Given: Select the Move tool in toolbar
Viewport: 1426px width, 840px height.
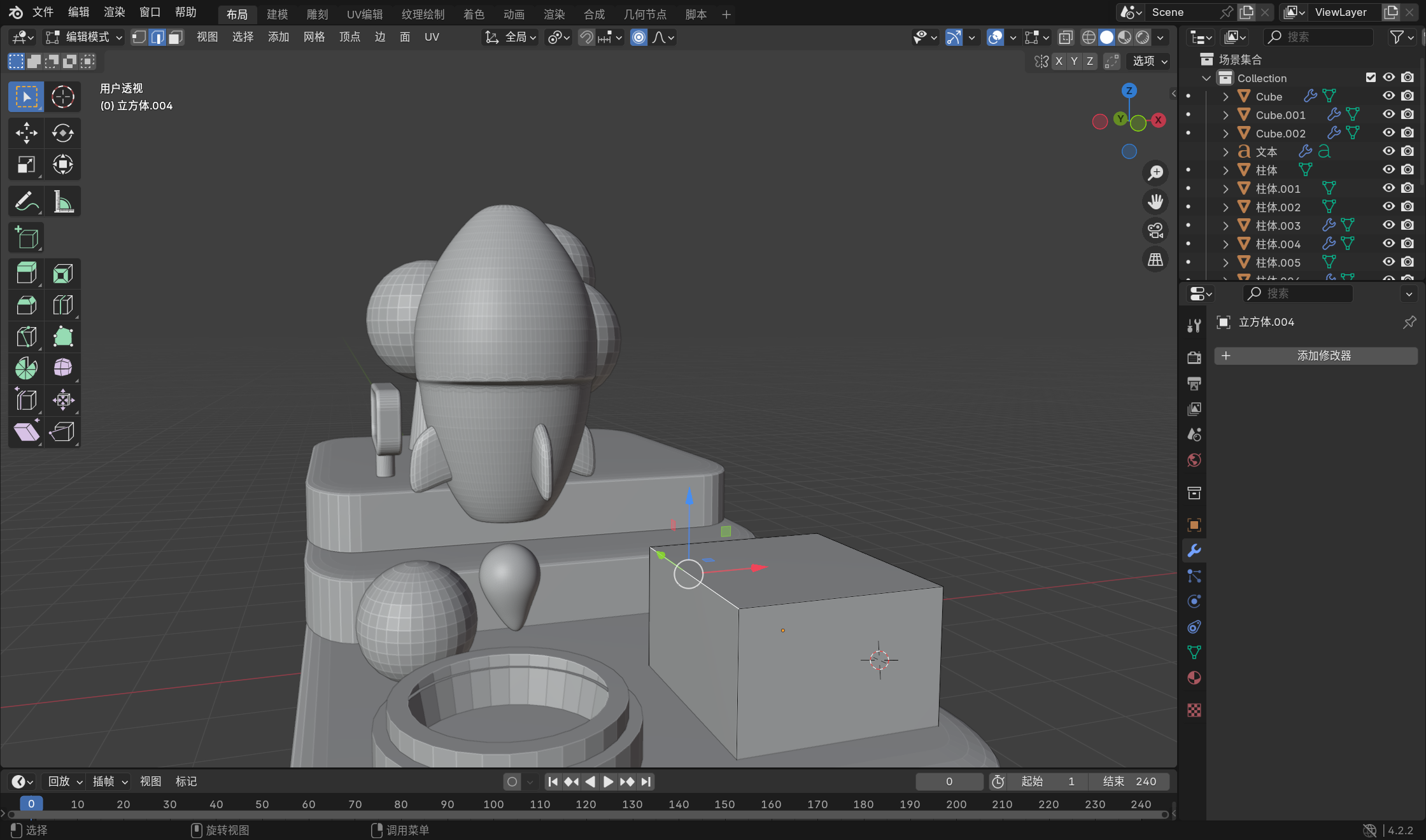Looking at the screenshot, I should coord(26,133).
